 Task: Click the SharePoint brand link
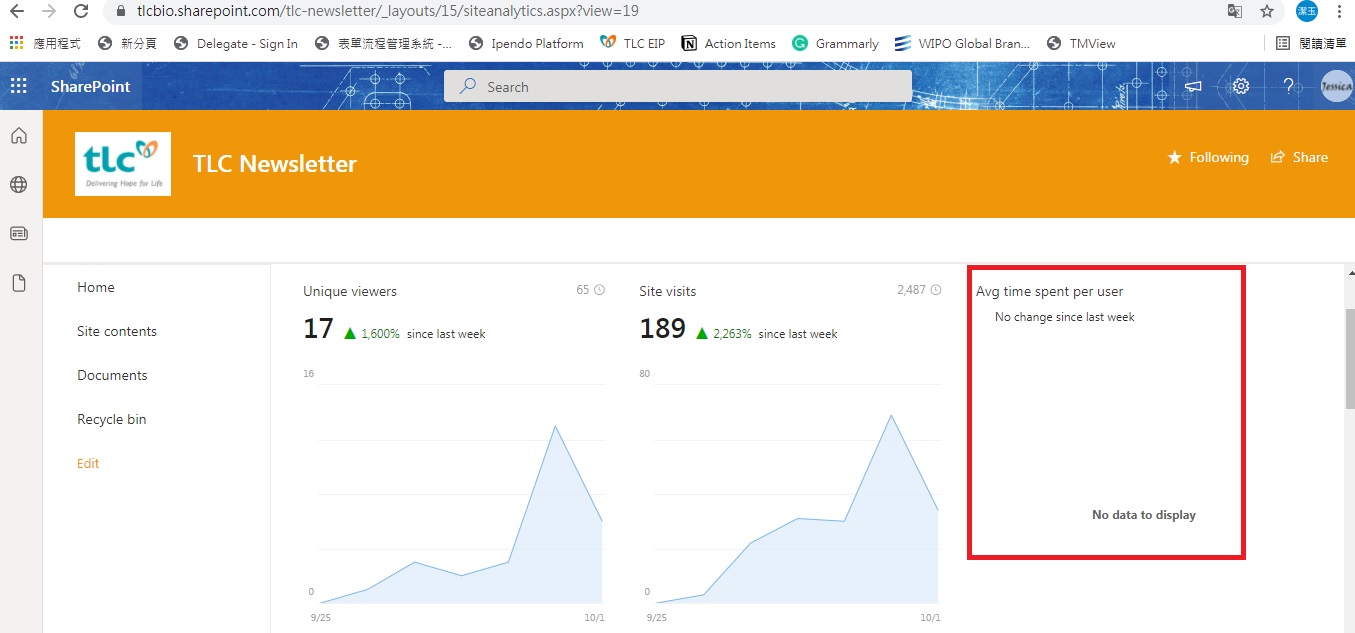point(91,87)
